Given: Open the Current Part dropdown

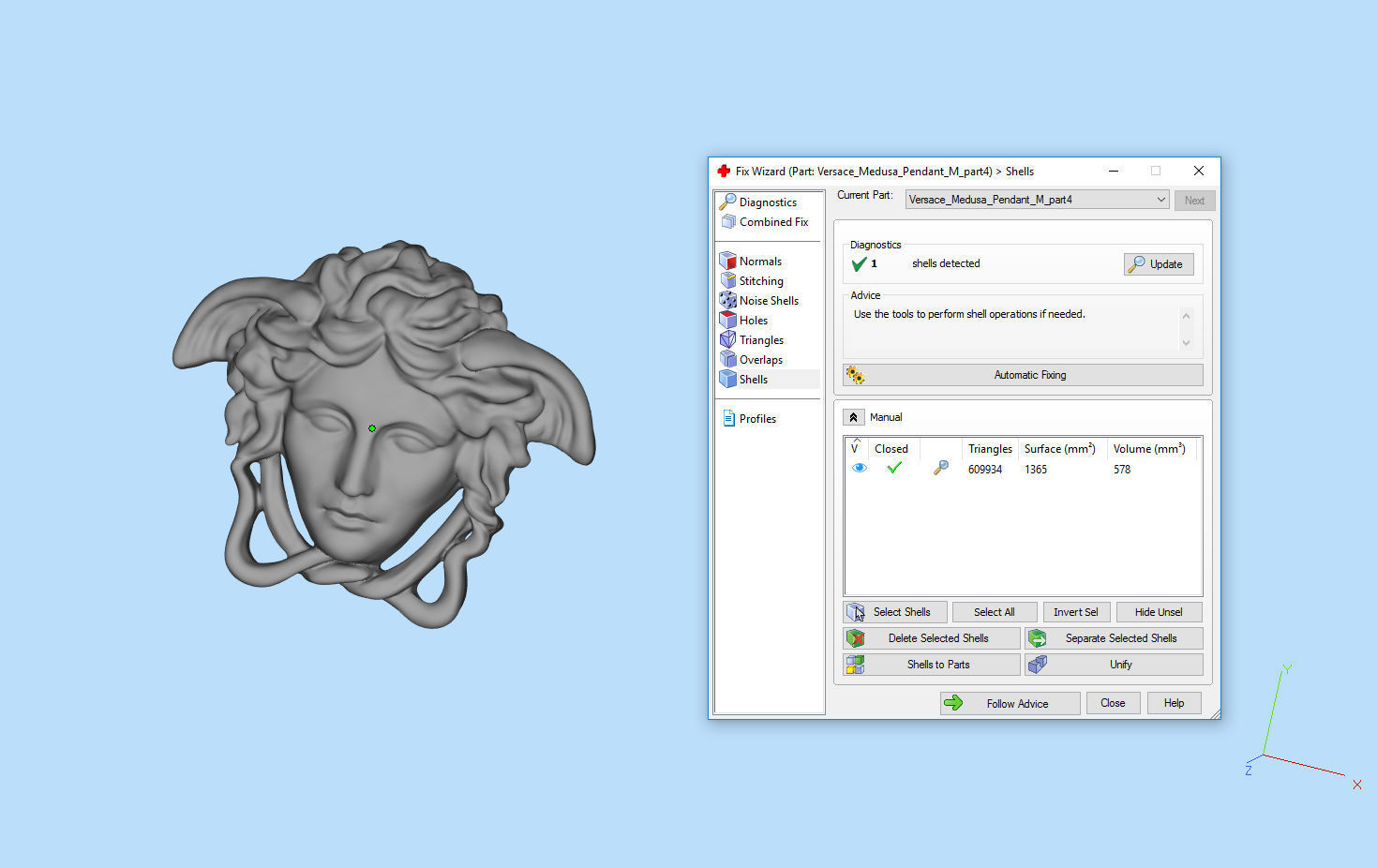Looking at the screenshot, I should 1160,200.
